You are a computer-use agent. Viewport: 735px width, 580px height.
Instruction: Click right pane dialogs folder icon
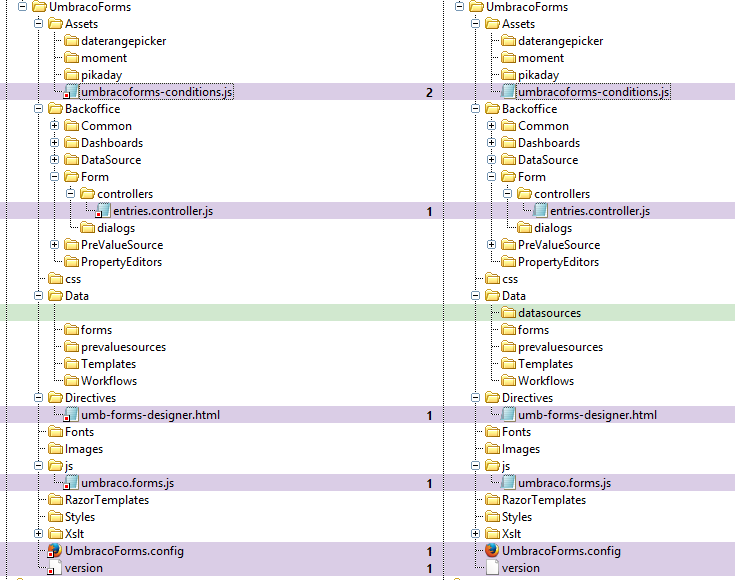point(524,227)
